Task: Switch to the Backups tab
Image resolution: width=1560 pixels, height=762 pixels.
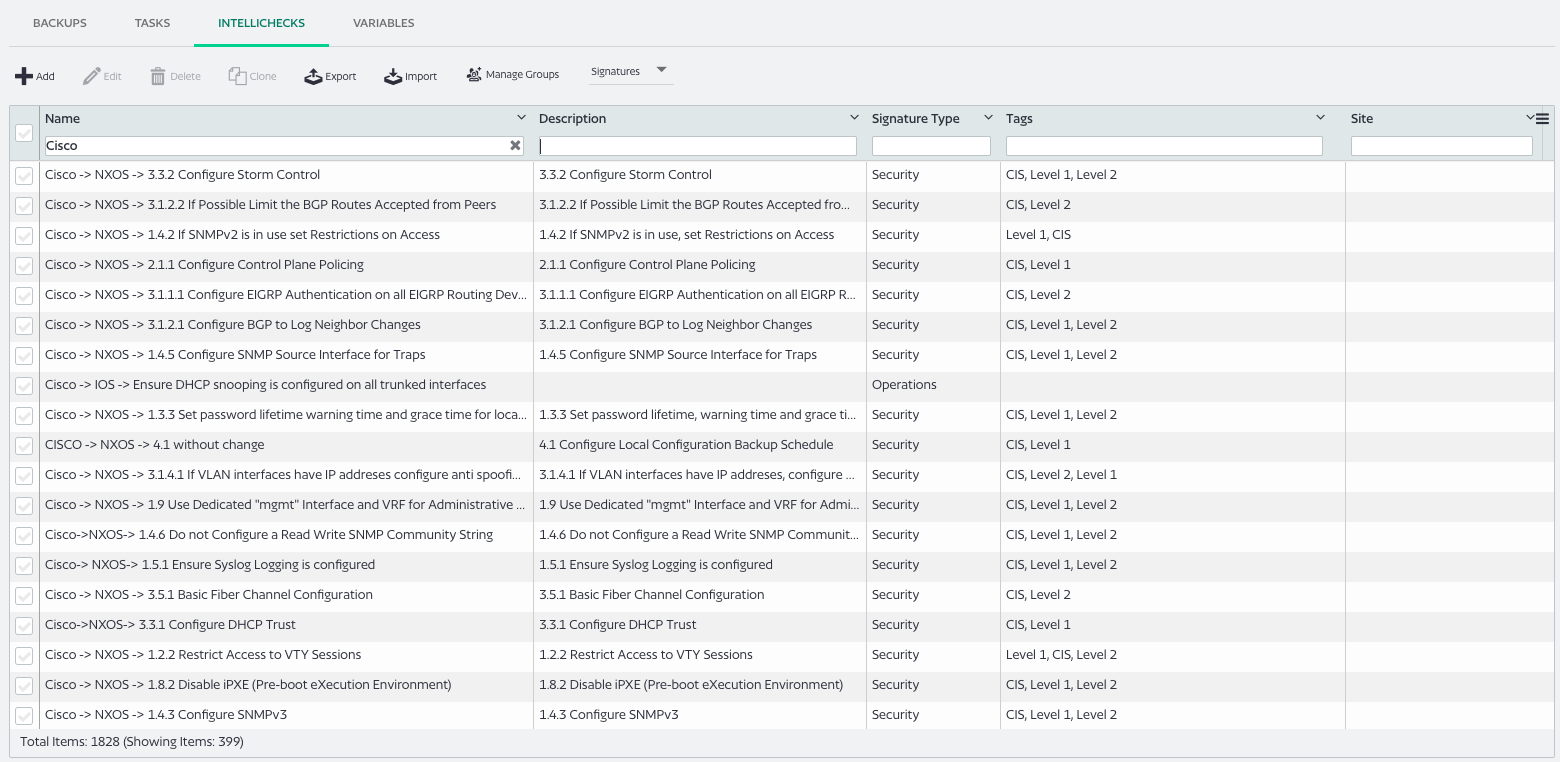Action: 60,23
